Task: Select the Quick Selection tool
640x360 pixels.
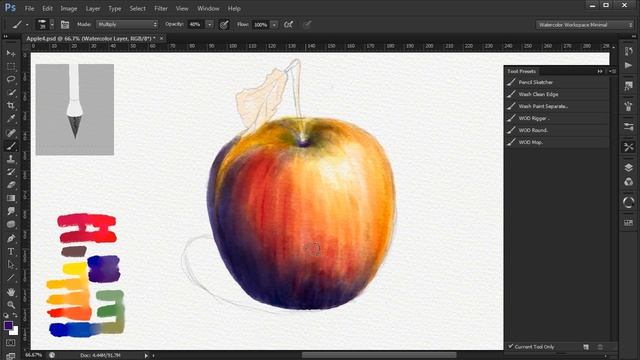Action: coord(11,92)
